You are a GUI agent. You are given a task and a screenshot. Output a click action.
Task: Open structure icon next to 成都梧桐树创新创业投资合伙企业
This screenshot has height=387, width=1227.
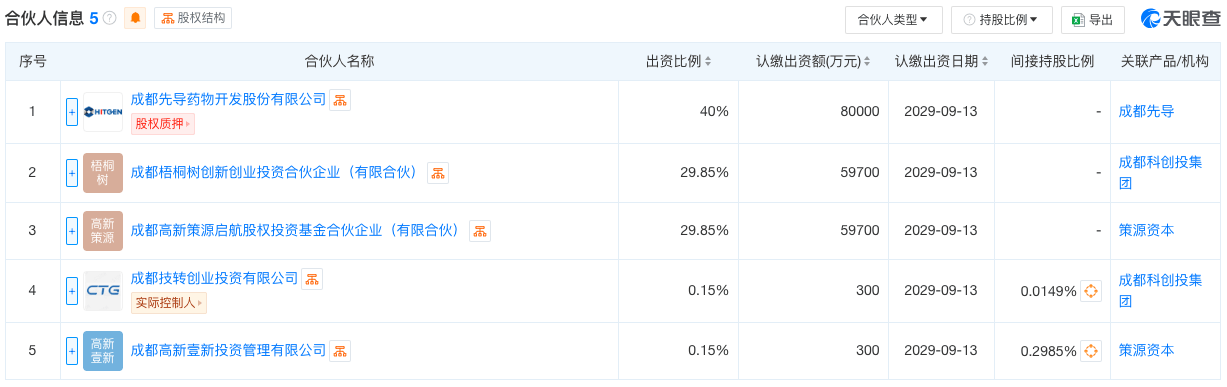438,173
